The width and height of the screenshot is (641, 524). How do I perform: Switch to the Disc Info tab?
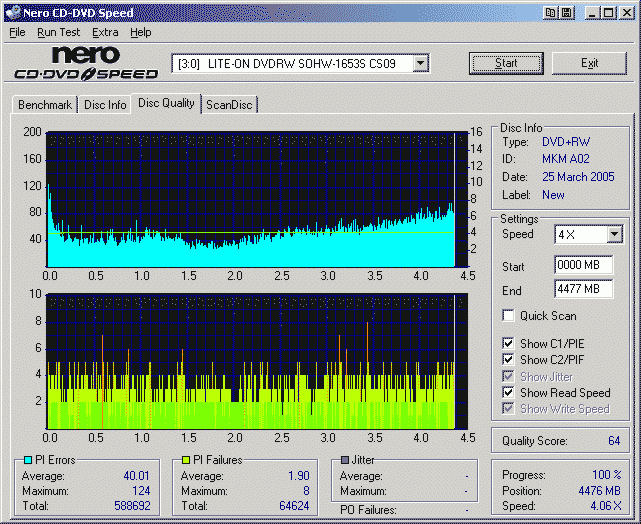pyautogui.click(x=105, y=105)
